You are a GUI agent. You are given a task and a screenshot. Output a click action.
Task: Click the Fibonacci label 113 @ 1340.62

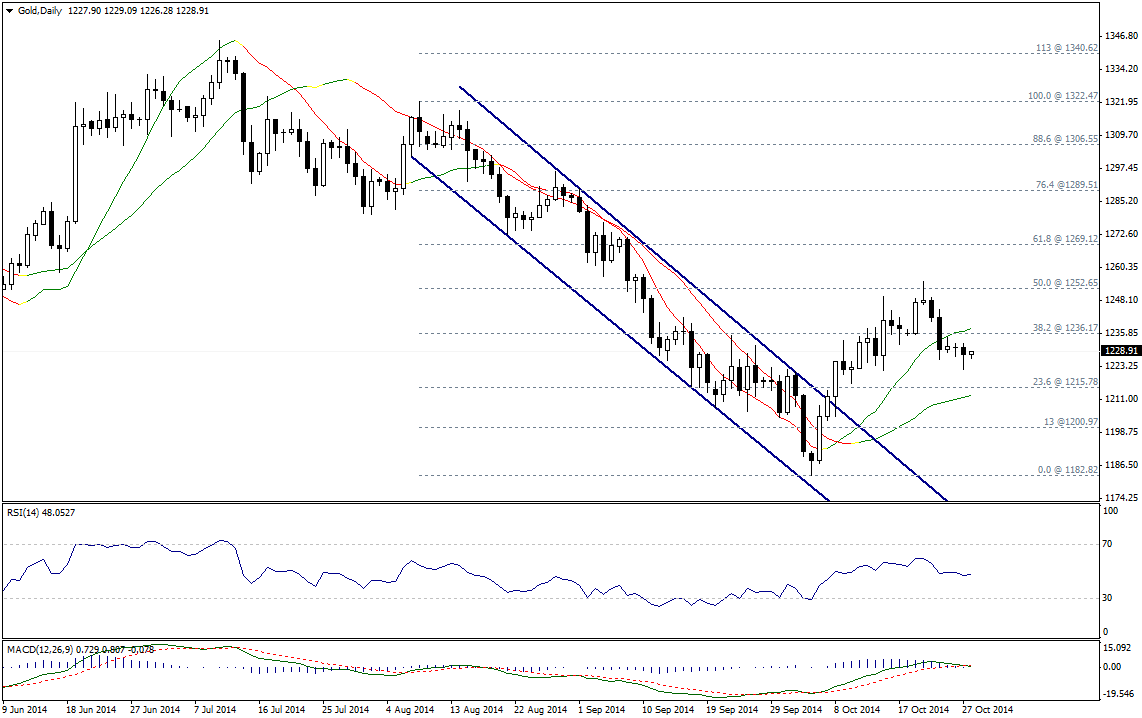(x=1066, y=47)
